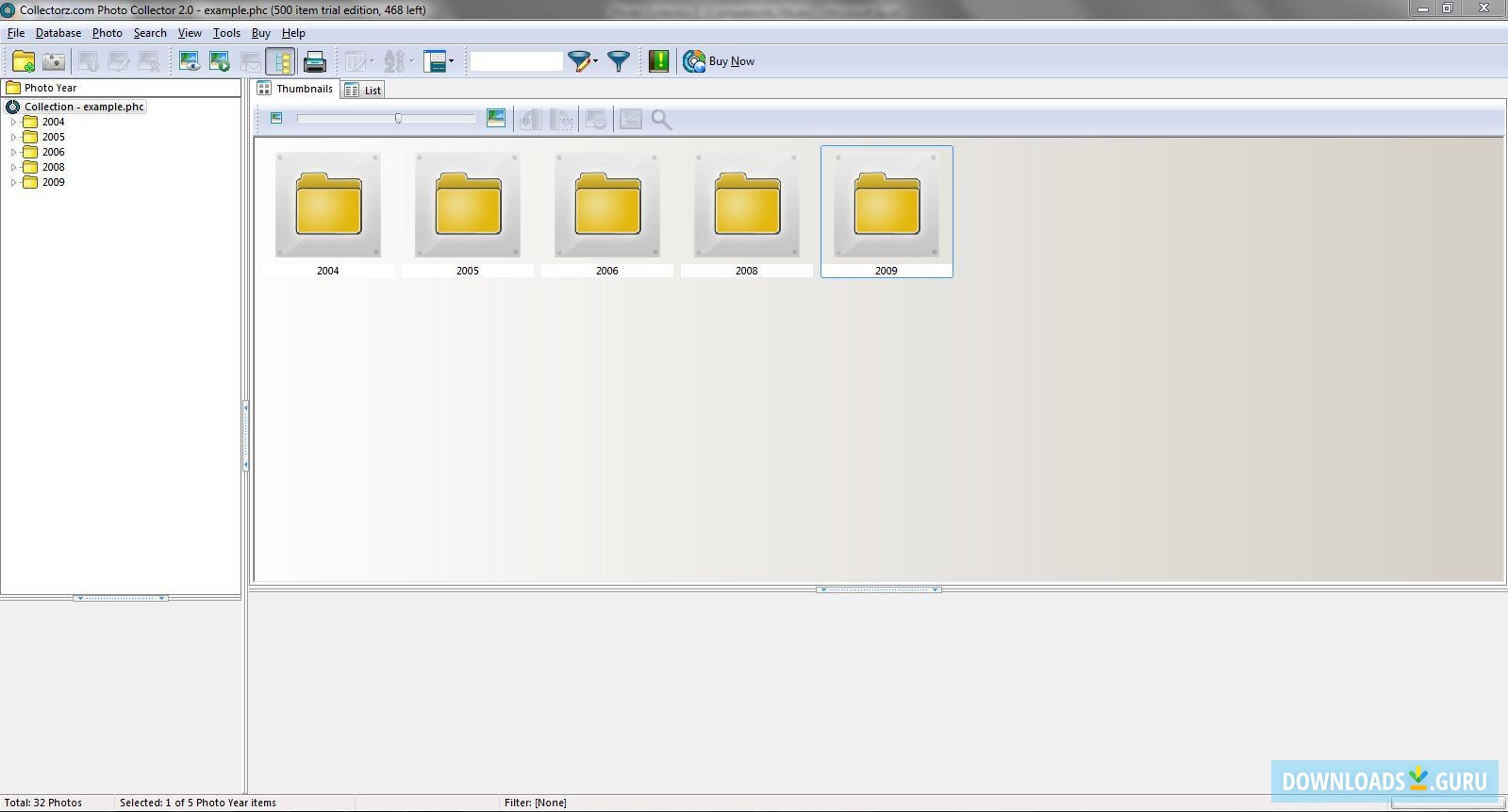
Task: Expand the 2006 tree node arrow
Action: 13,152
